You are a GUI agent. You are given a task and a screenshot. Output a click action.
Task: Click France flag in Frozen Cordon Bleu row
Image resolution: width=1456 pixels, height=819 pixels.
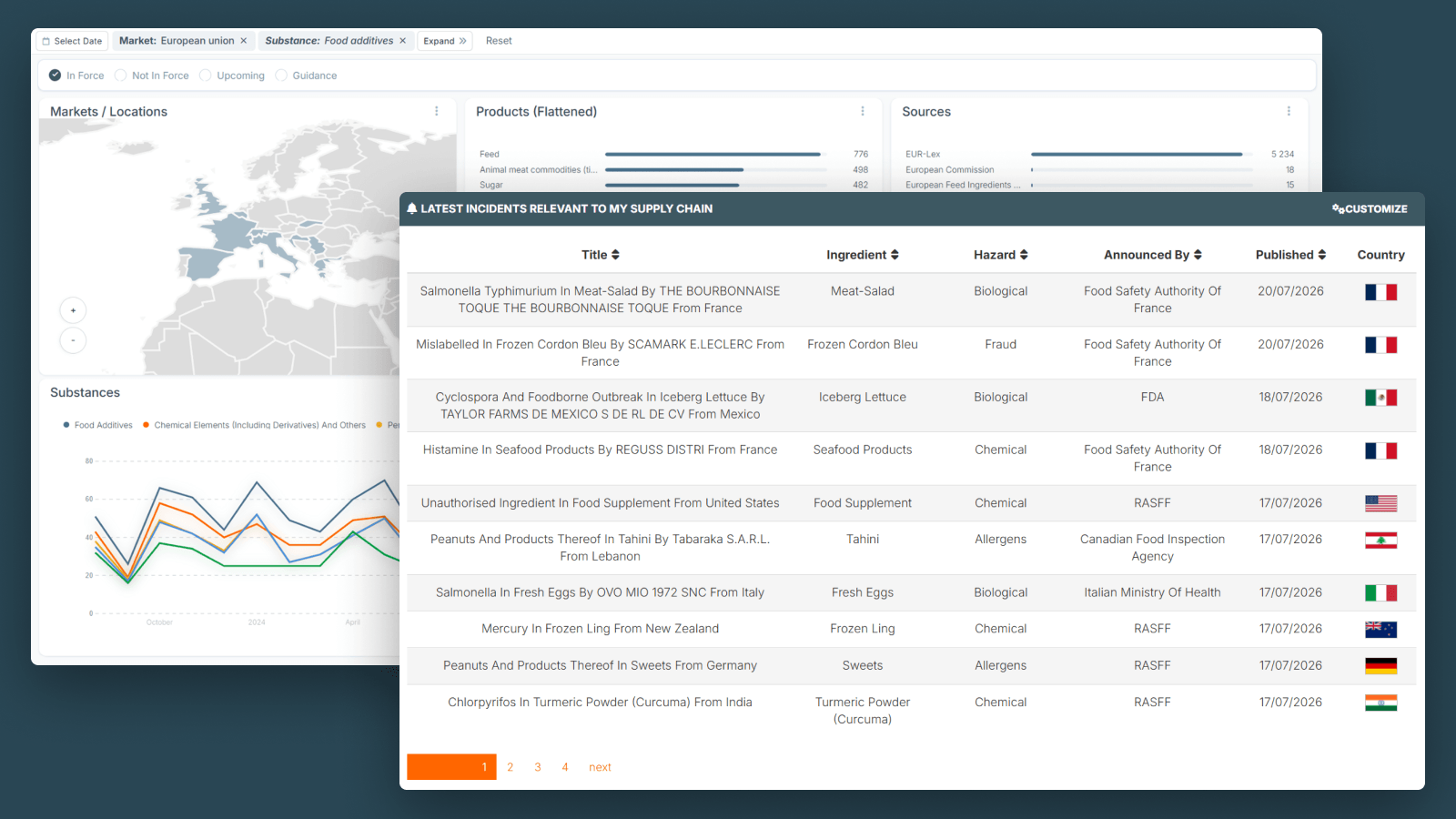(x=1380, y=345)
